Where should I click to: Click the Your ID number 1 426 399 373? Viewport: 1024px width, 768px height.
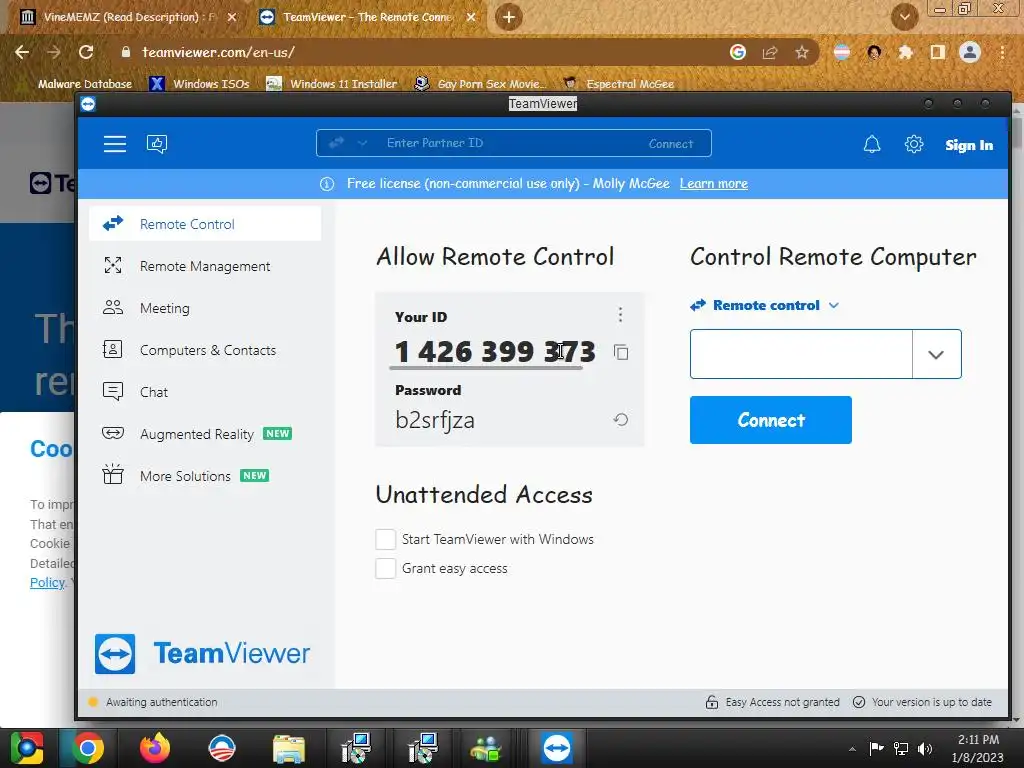[x=495, y=352]
